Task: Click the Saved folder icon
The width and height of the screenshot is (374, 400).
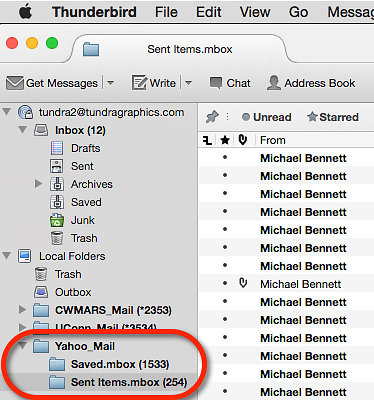Action: [x=57, y=202]
